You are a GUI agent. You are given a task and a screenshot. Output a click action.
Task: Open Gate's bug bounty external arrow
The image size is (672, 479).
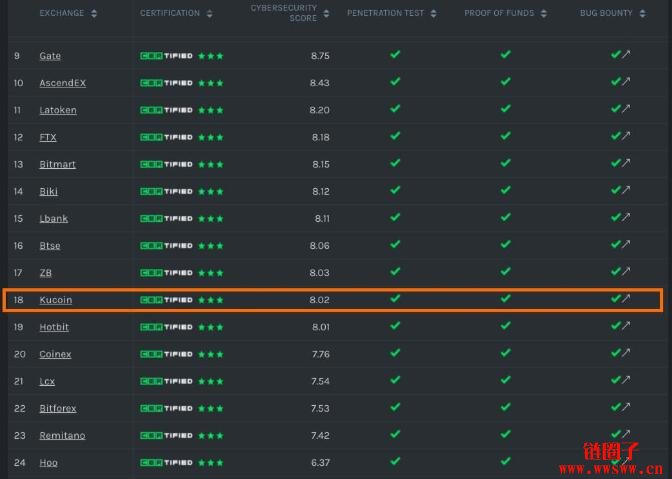click(x=626, y=54)
